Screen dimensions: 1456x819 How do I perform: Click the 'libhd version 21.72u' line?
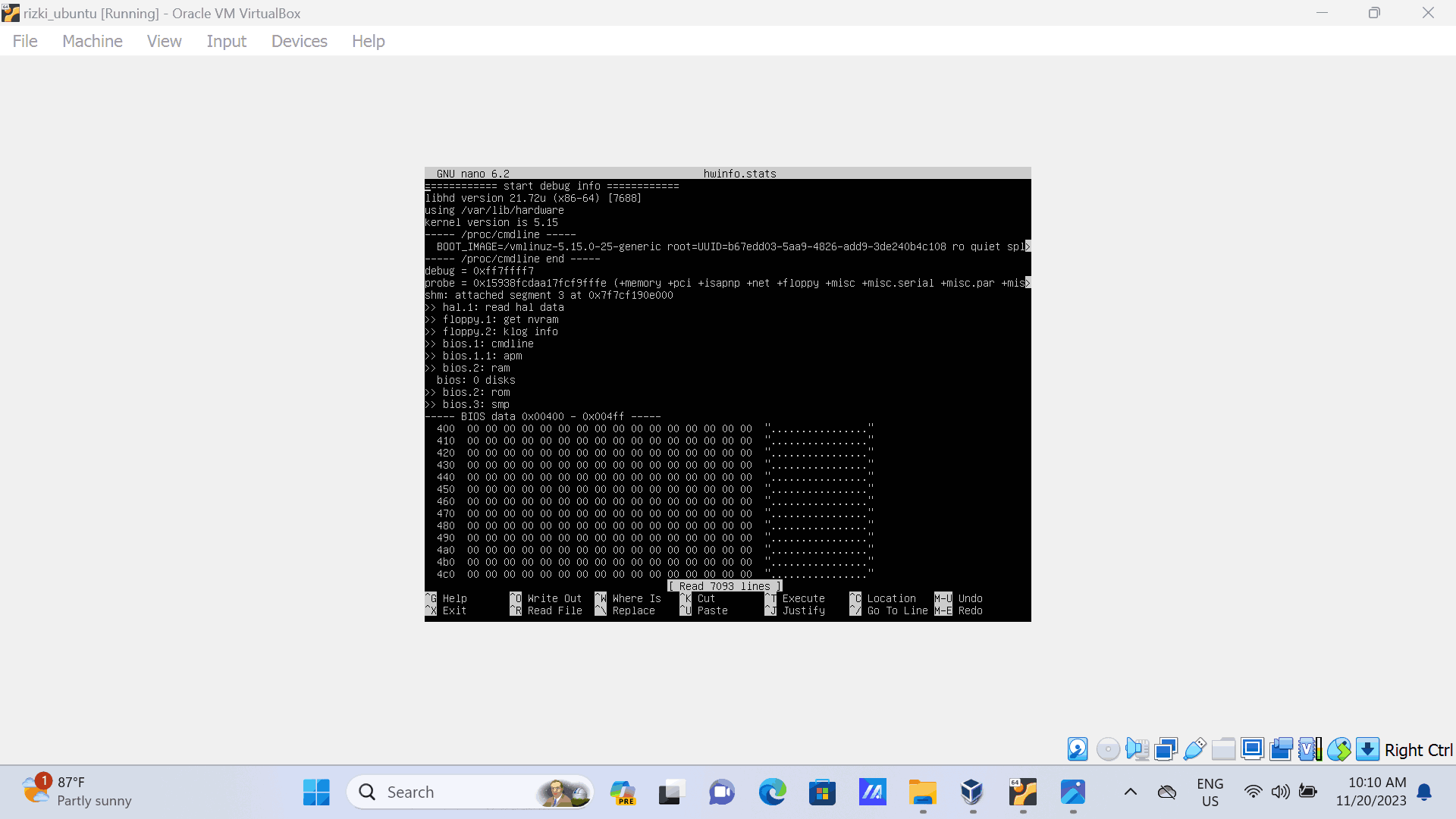[x=533, y=198]
